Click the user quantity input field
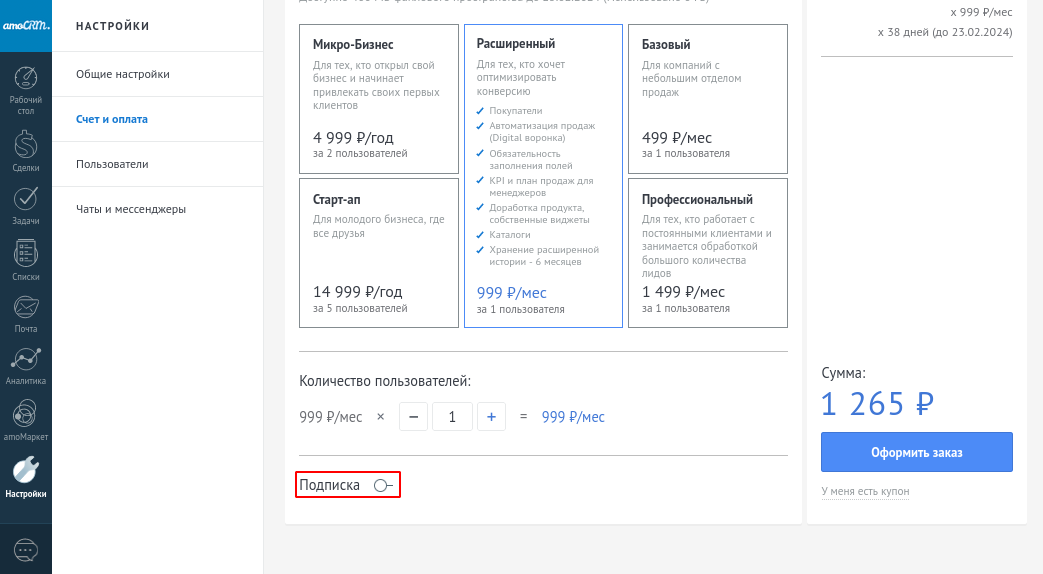Screen dimensions: 1043x574 452,417
